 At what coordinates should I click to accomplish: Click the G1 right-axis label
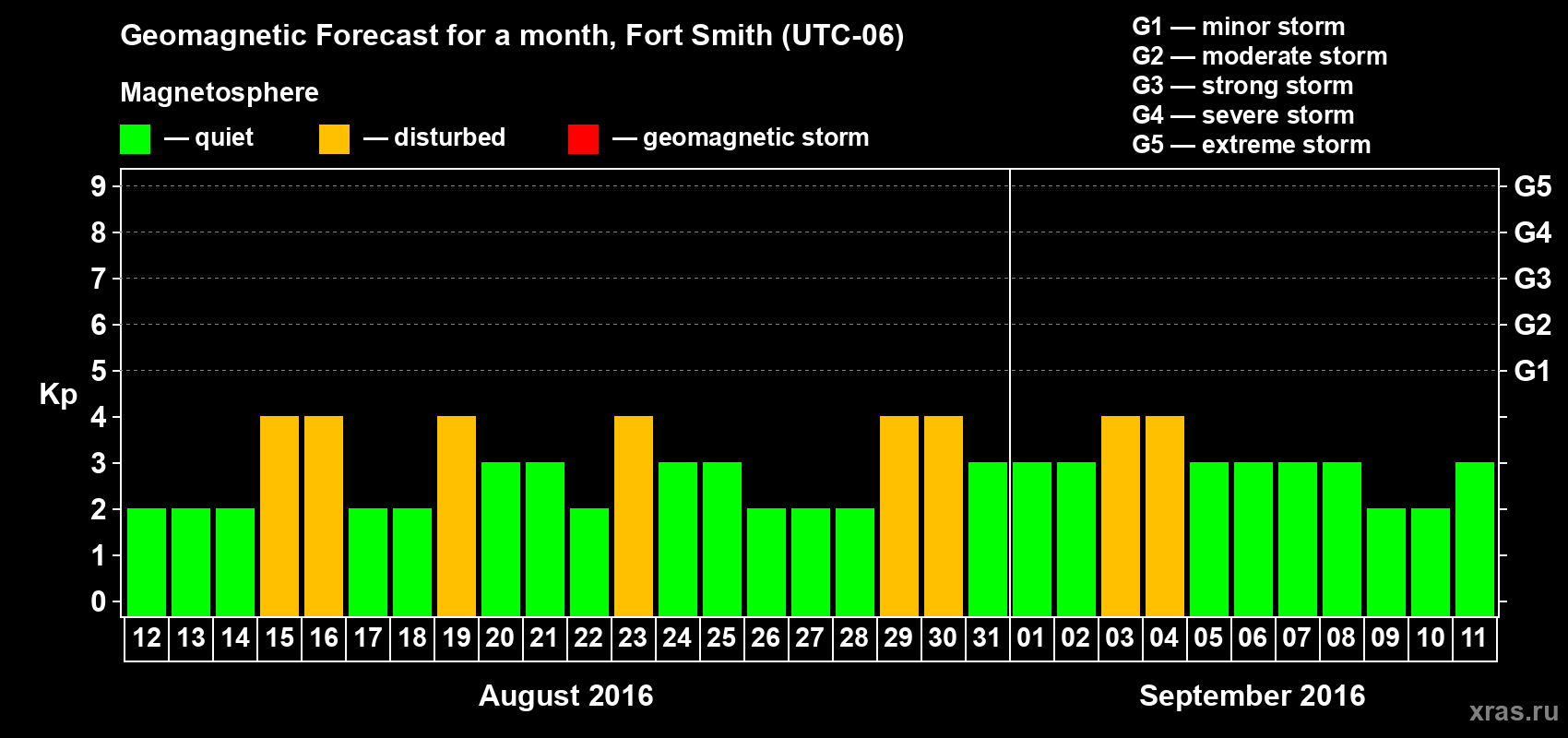1532,371
